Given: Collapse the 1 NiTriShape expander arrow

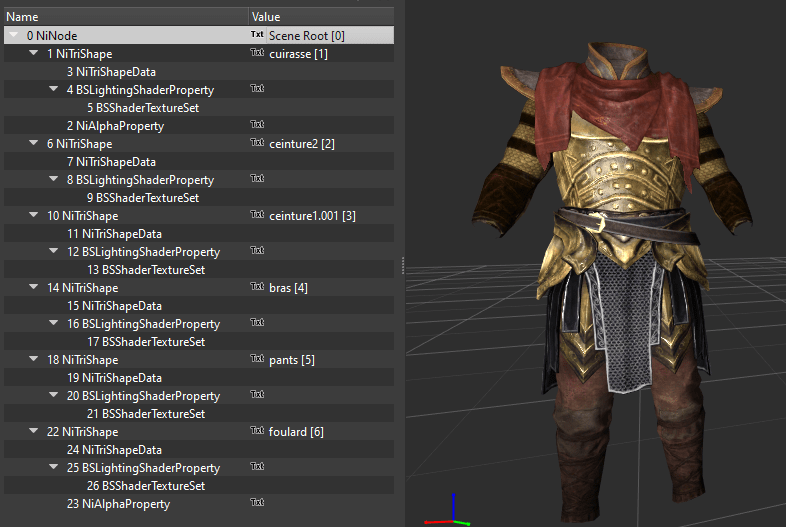Looking at the screenshot, I should (x=34, y=53).
